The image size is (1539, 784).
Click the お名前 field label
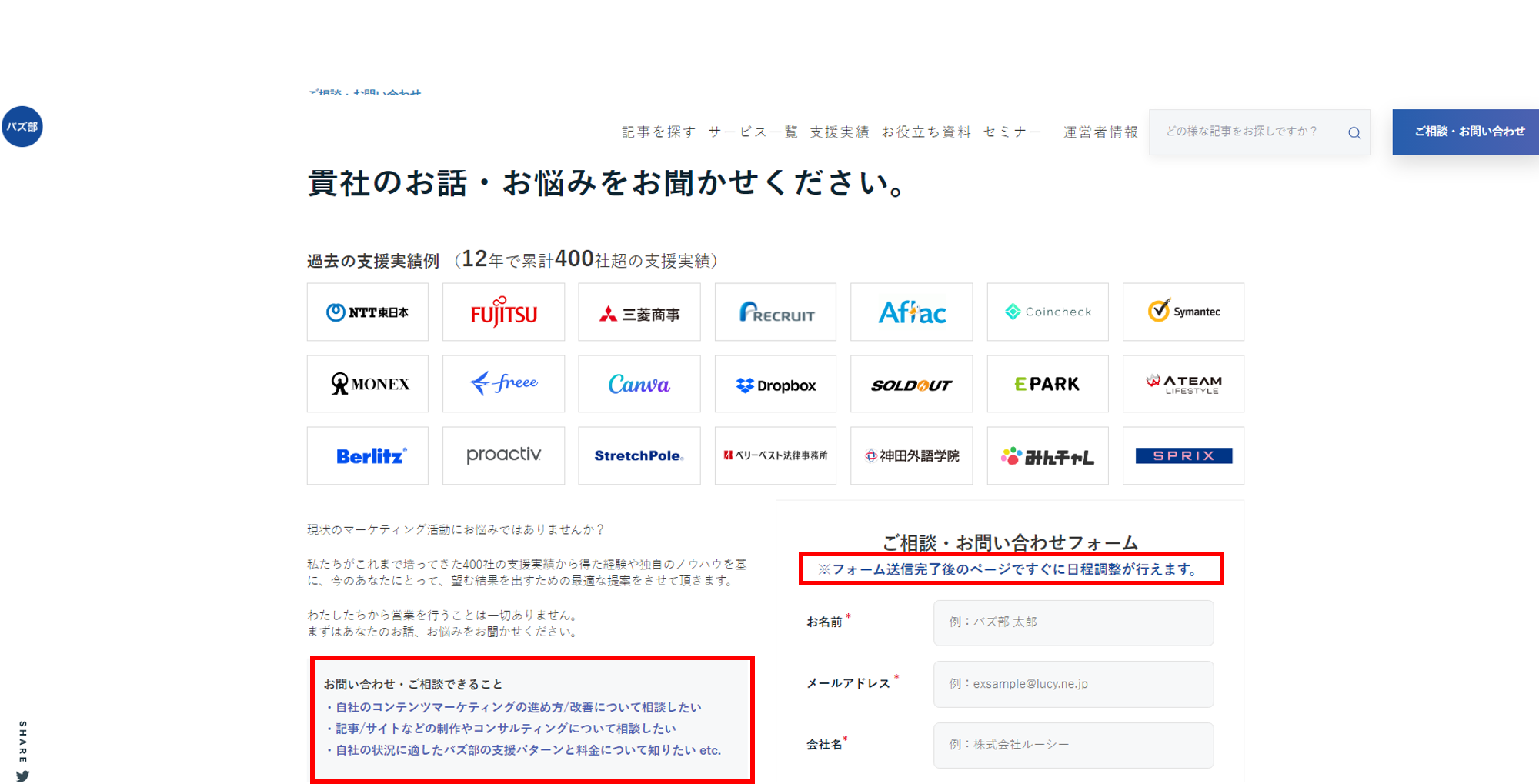(x=824, y=622)
